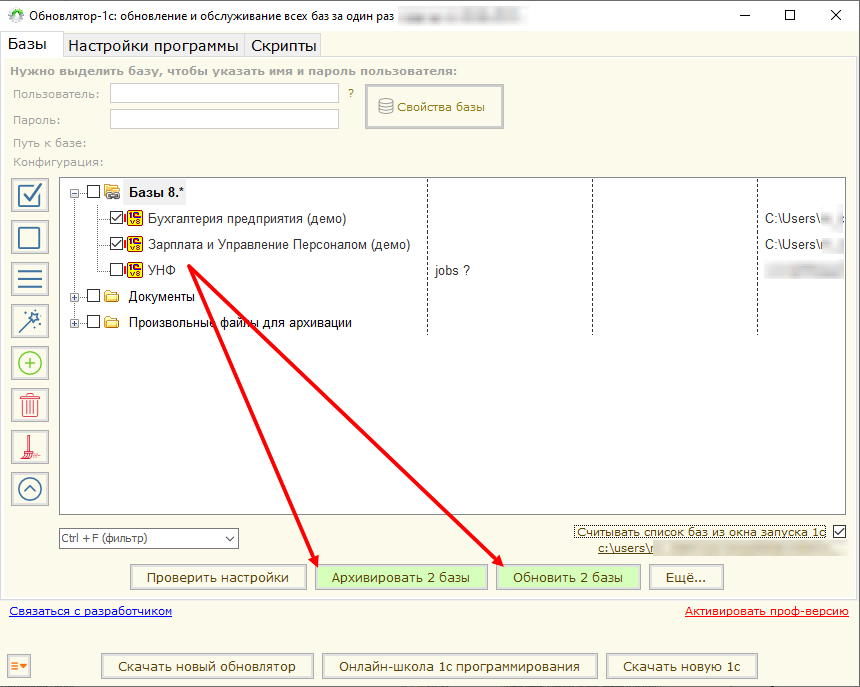Screen dimensions: 860x687
Task: Minimize the Обновлятор-1с window
Action: coord(745,15)
